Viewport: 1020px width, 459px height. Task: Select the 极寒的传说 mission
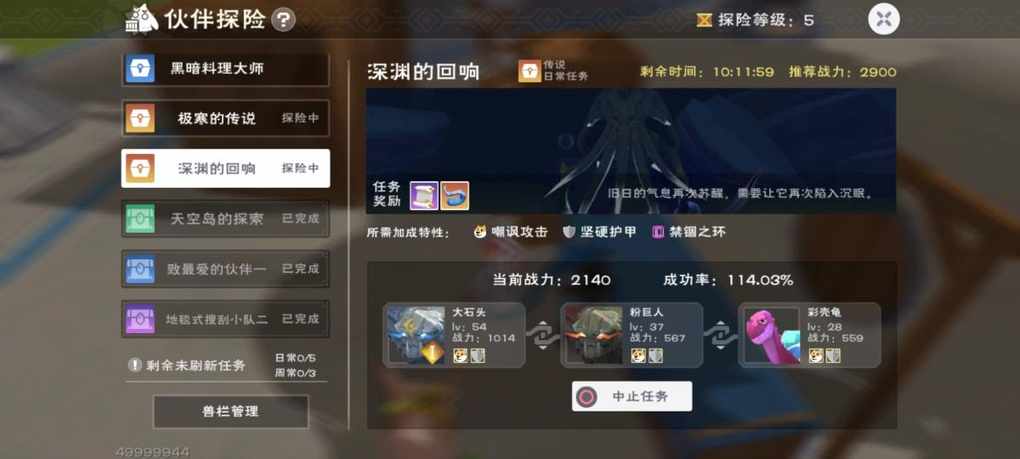coord(225,118)
